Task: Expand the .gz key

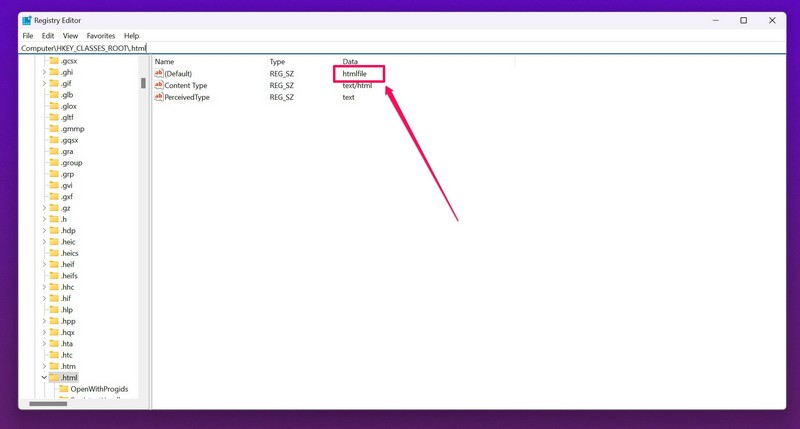Action: click(x=44, y=208)
